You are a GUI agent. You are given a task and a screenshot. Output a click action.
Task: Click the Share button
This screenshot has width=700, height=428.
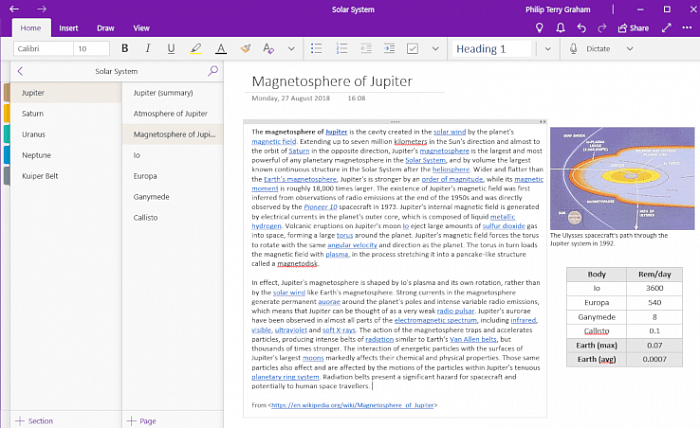tap(632, 28)
